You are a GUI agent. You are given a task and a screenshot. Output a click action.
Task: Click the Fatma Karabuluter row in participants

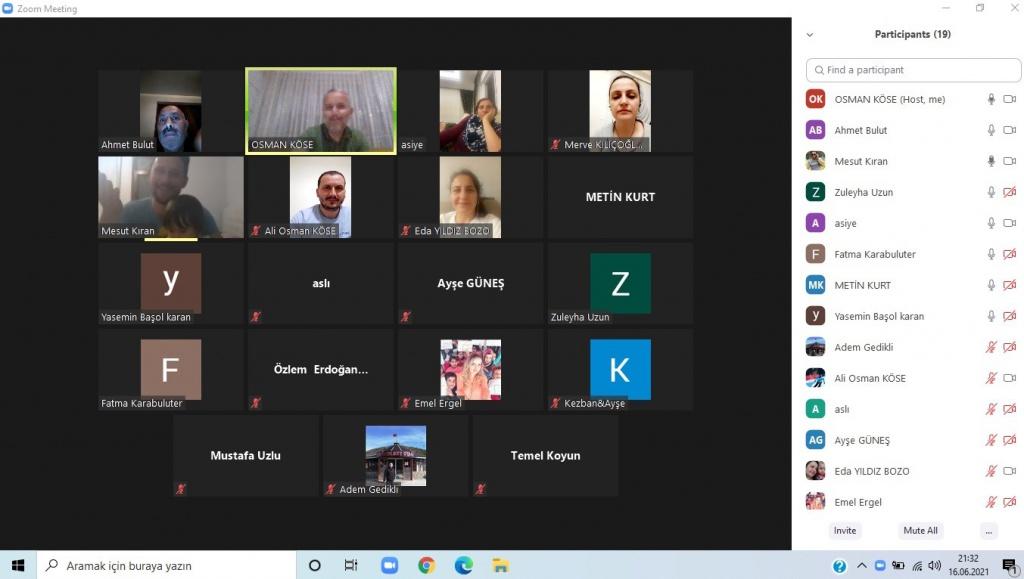[912, 254]
